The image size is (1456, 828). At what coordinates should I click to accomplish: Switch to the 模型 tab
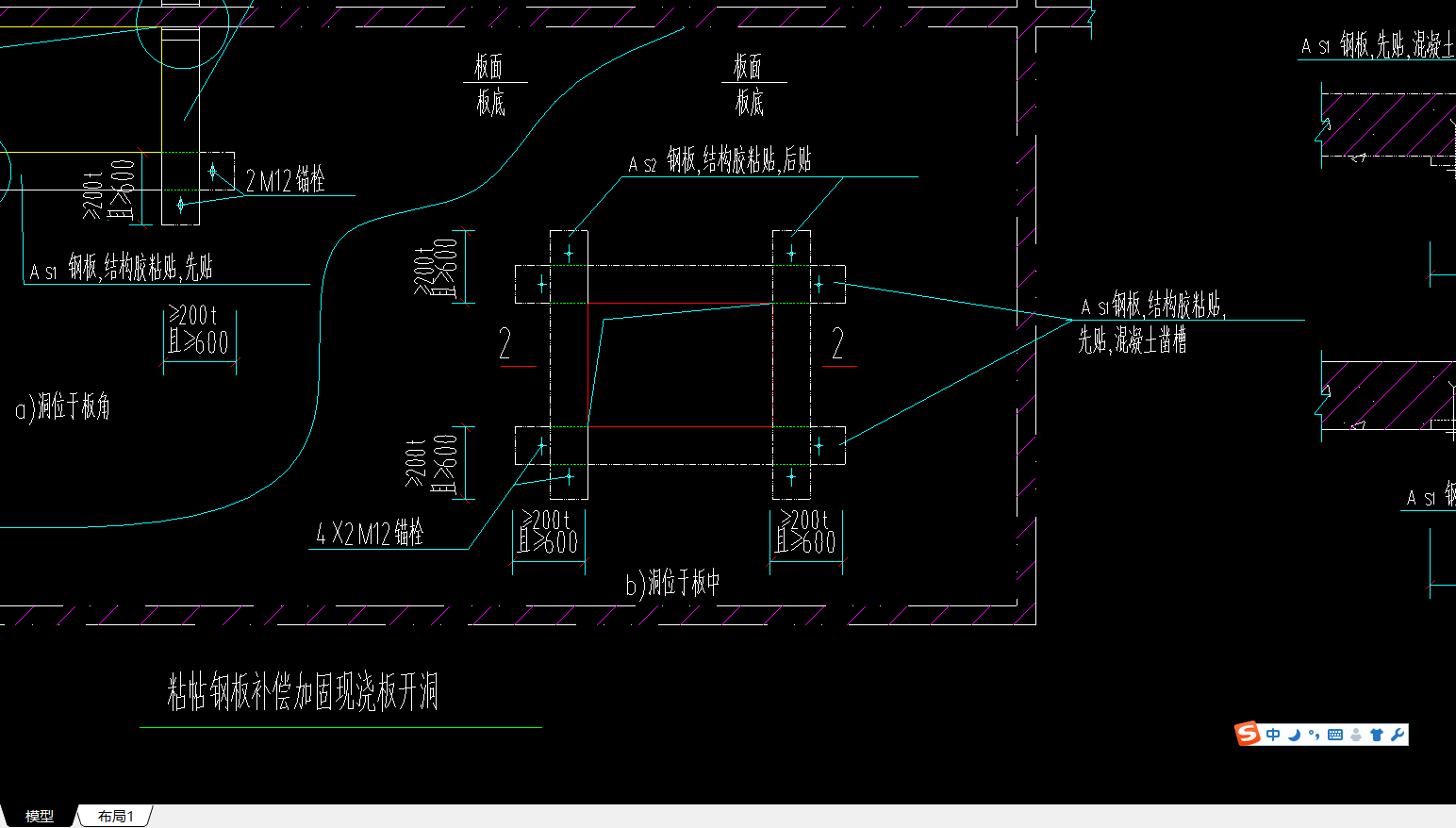[x=39, y=816]
